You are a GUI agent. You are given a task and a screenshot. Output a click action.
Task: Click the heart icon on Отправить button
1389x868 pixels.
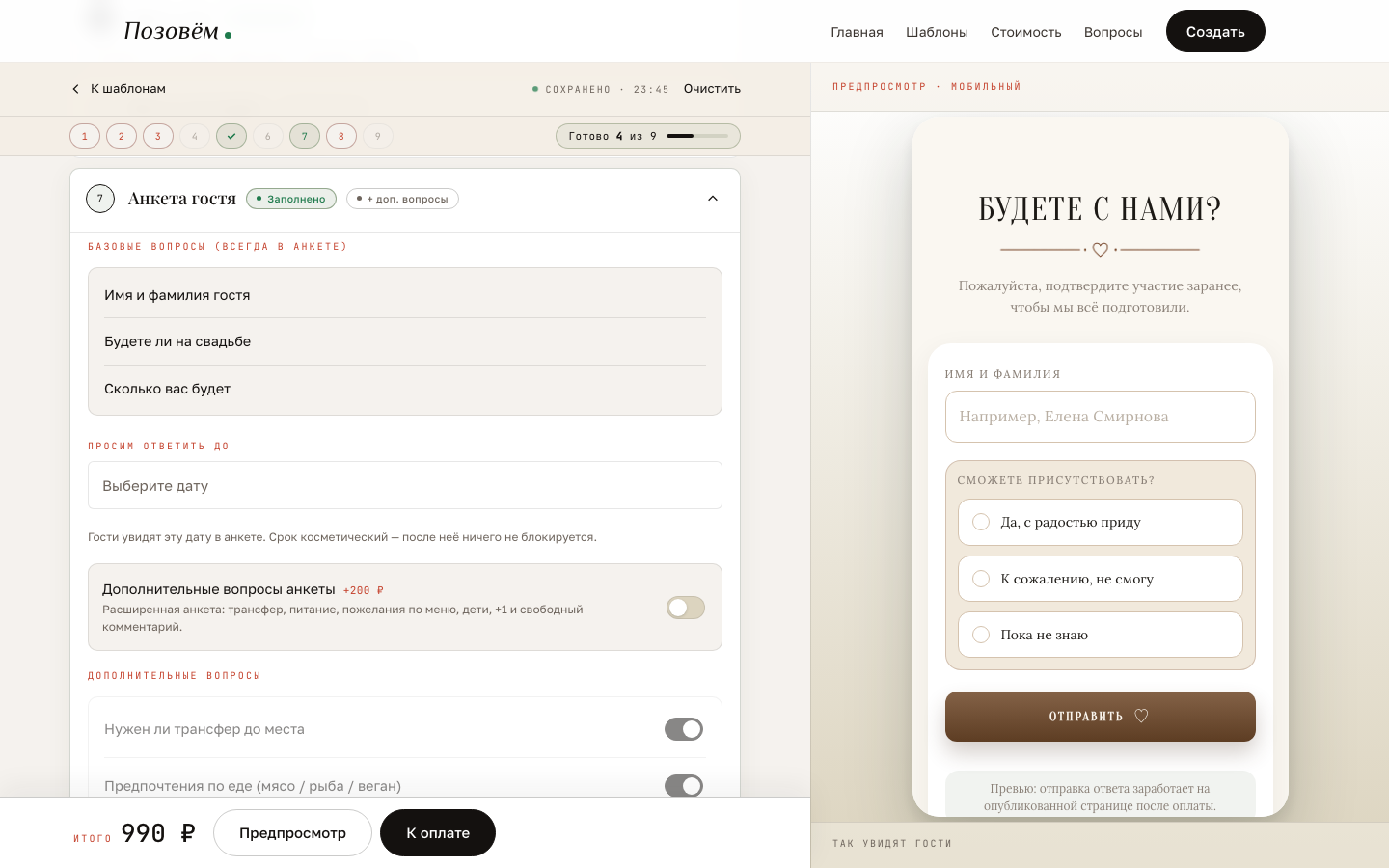tap(1141, 716)
